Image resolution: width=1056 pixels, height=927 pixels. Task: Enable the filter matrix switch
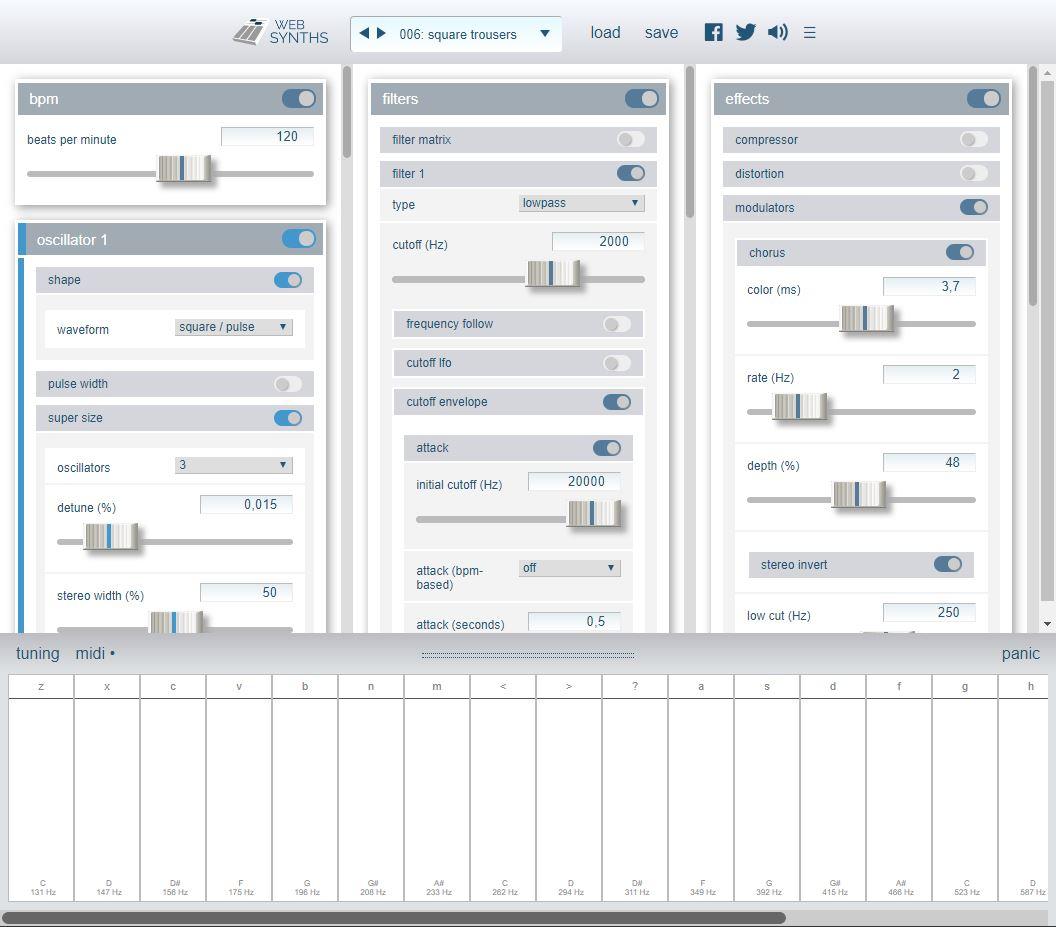[x=631, y=139]
